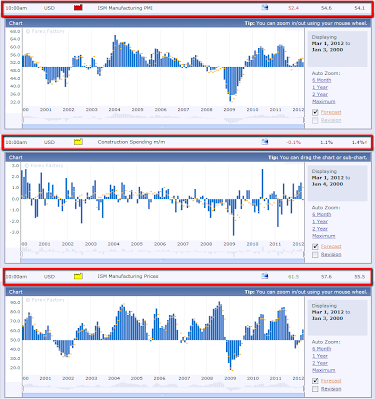Screen dimensions: 375x400
Task: Click Forecast label link in ISM Manufacturing PMI chart
Action: tap(331, 112)
